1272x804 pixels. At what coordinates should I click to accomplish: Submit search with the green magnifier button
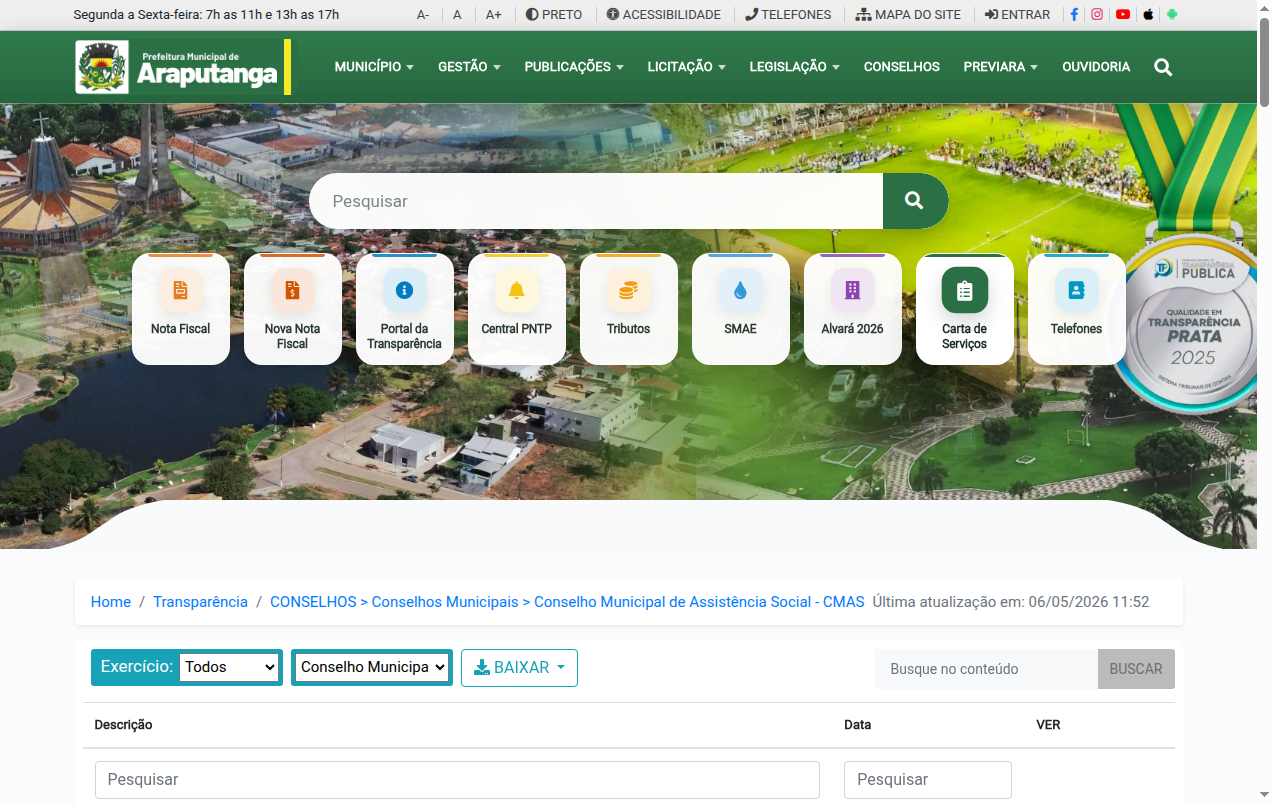(x=915, y=201)
